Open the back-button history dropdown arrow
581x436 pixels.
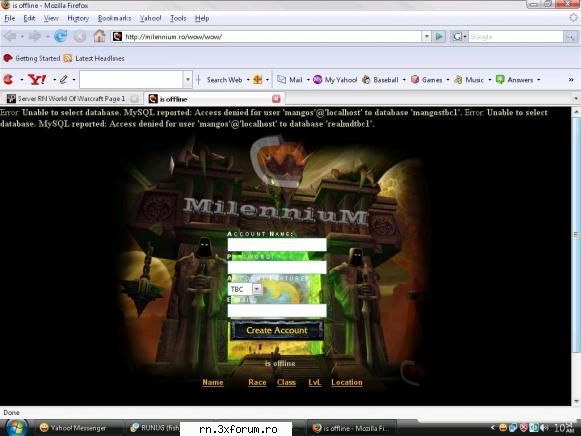(22, 37)
